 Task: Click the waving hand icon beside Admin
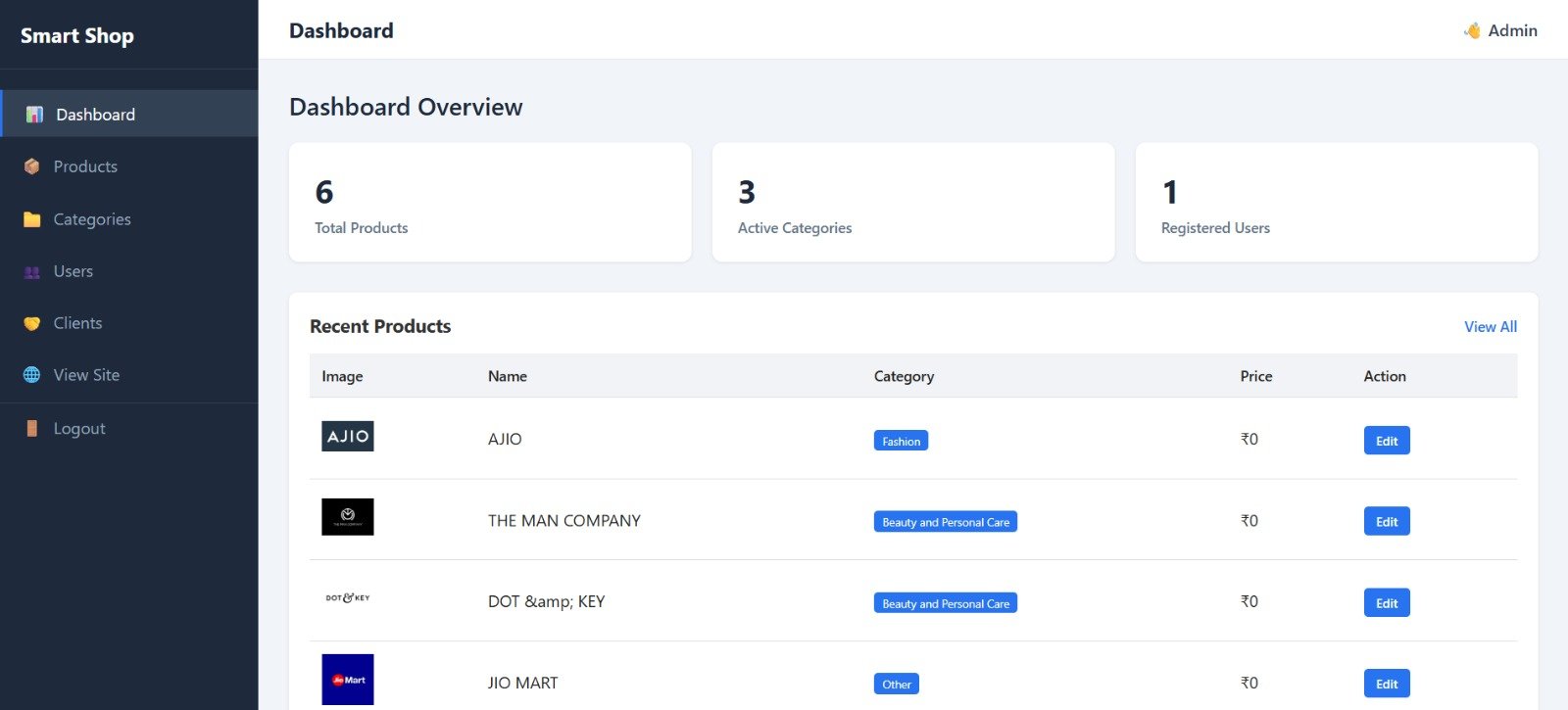click(x=1472, y=31)
